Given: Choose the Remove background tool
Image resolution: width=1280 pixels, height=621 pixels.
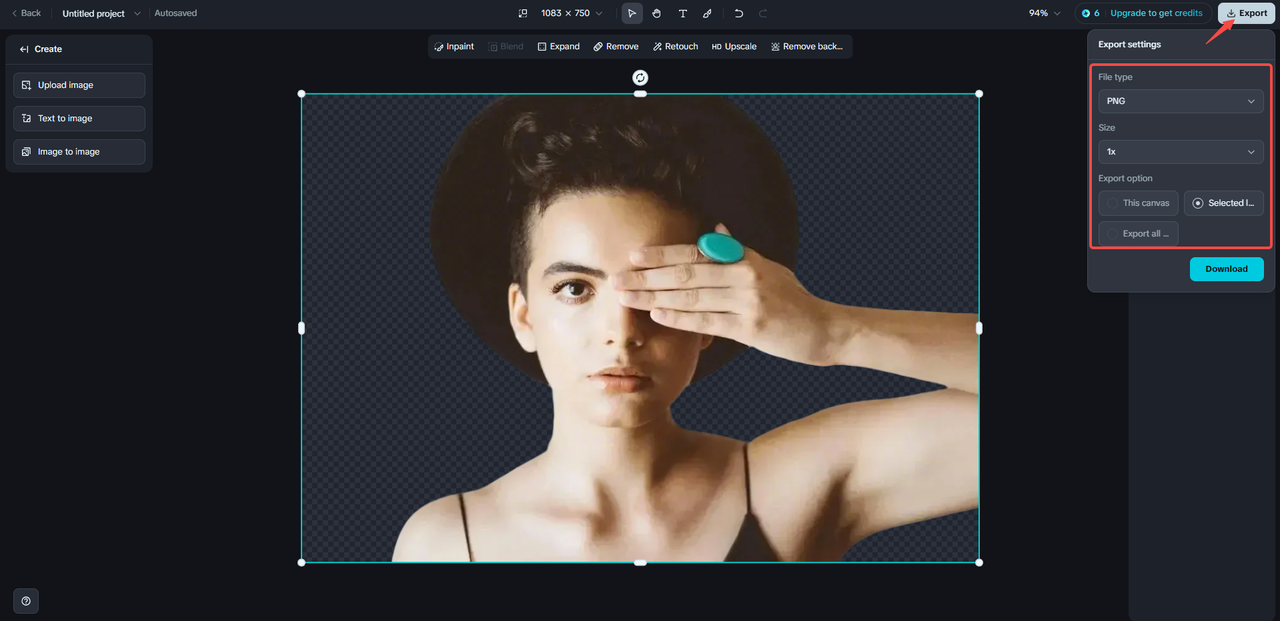Looking at the screenshot, I should point(807,47).
